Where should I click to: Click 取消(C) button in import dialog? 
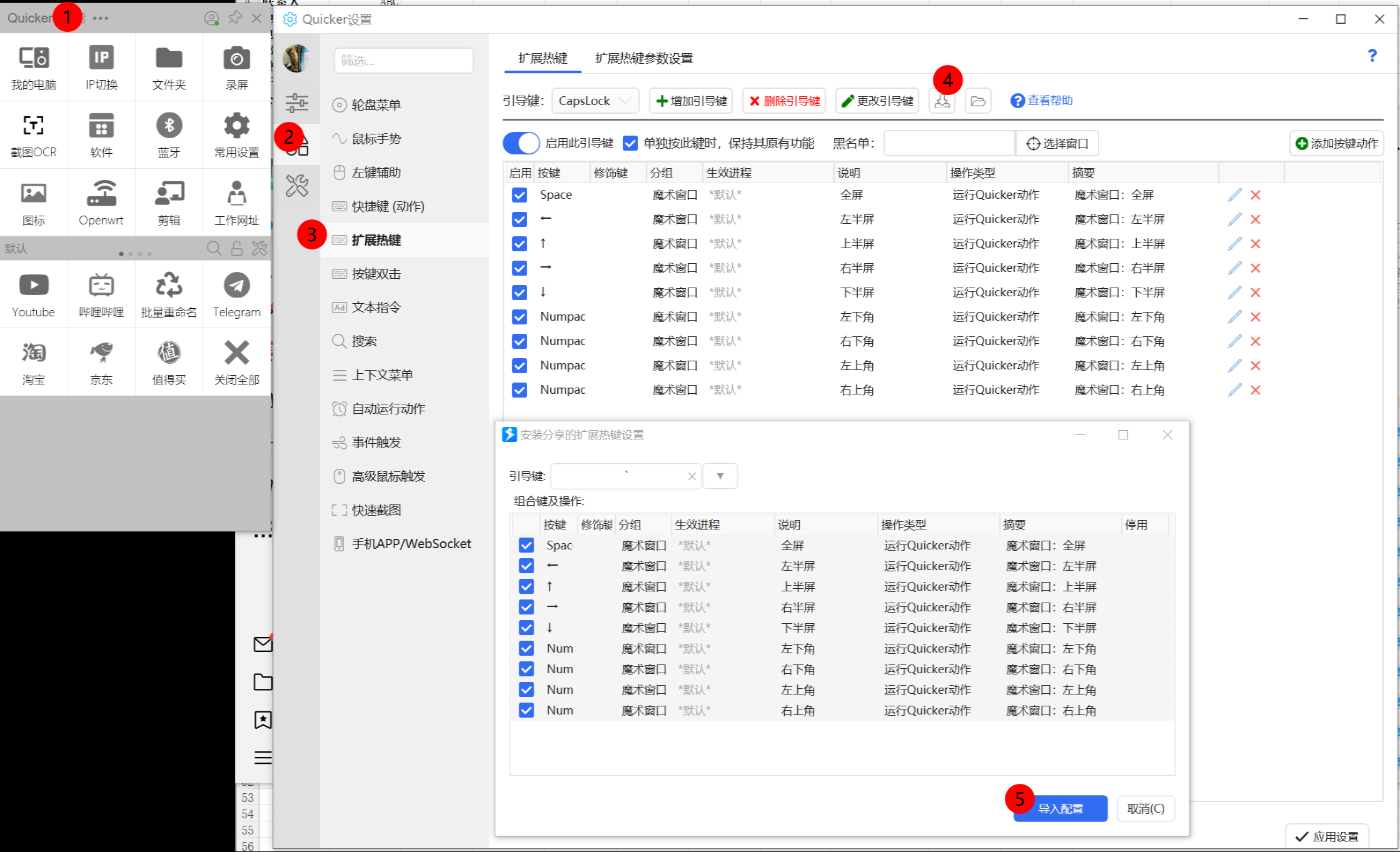[1146, 808]
